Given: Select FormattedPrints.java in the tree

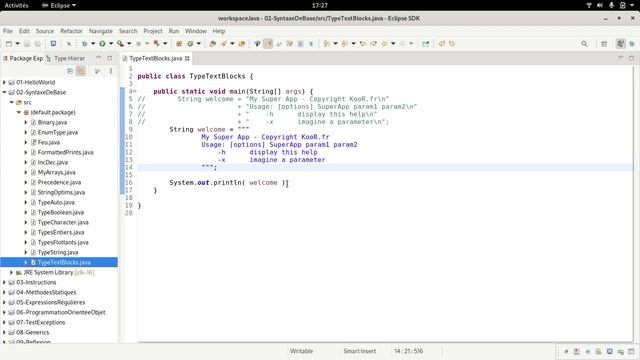Looking at the screenshot, I should pyautogui.click(x=65, y=152).
